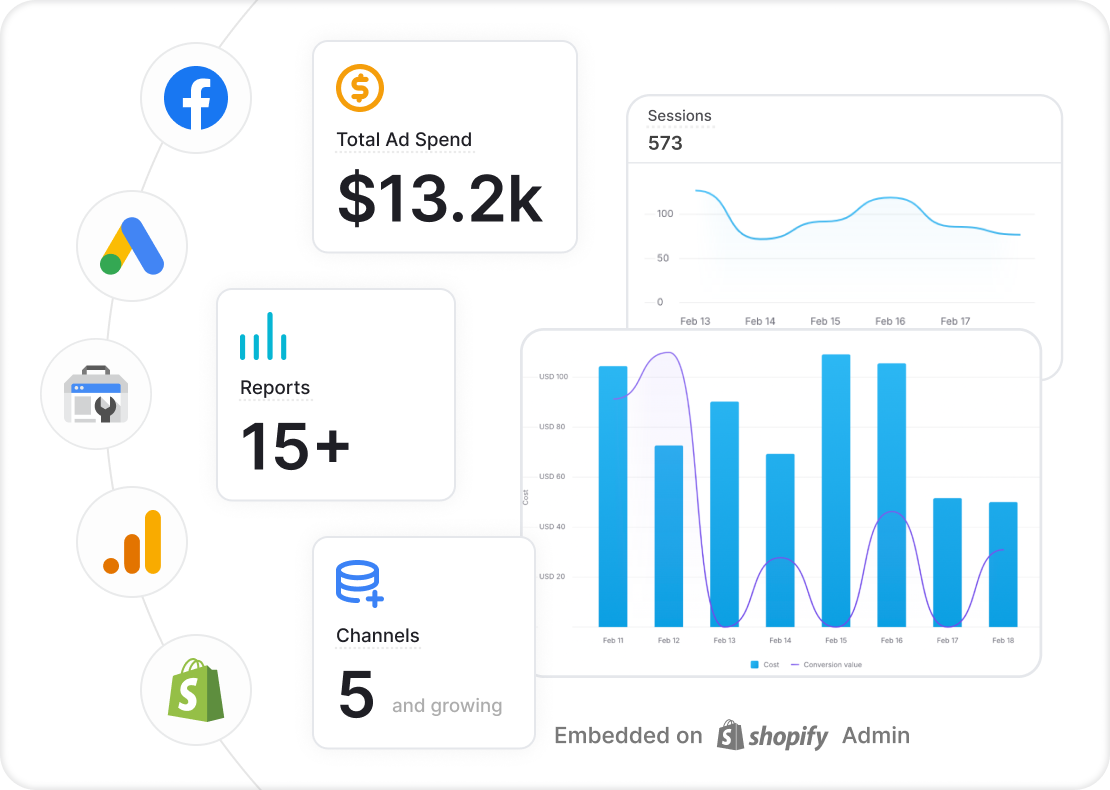Click the blue database Channels icon

point(360,584)
